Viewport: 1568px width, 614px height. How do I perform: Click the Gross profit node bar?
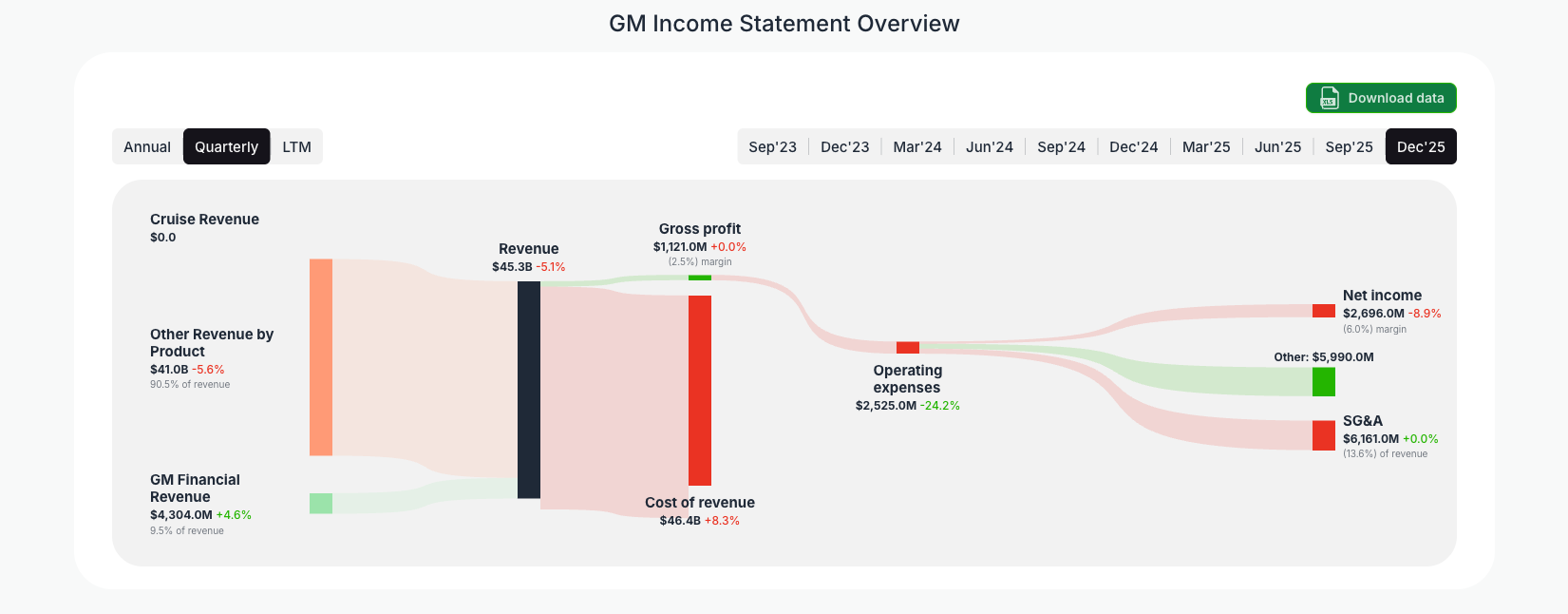[x=698, y=277]
